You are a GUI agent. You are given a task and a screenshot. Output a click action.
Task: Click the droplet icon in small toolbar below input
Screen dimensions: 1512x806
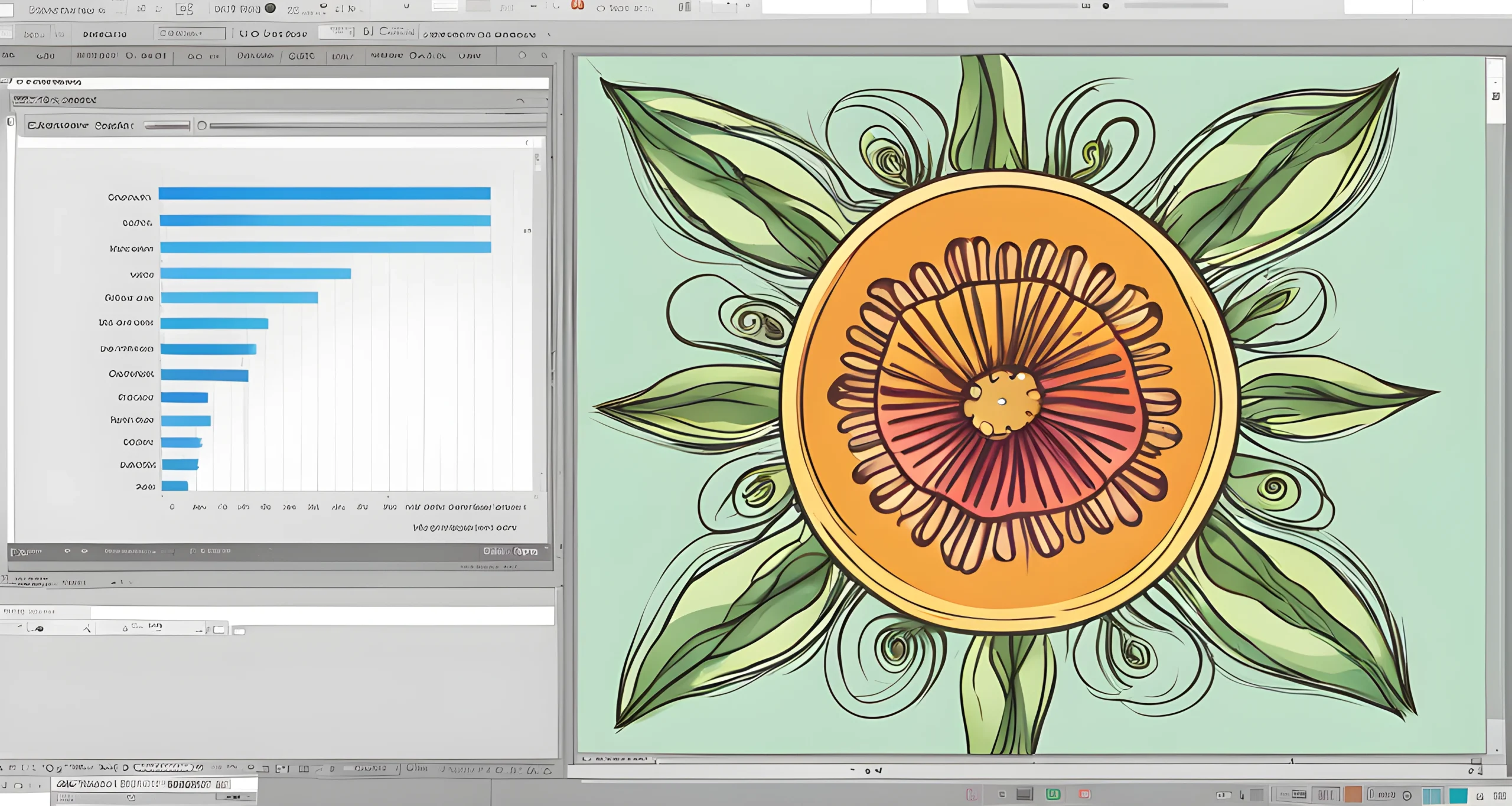[x=125, y=629]
